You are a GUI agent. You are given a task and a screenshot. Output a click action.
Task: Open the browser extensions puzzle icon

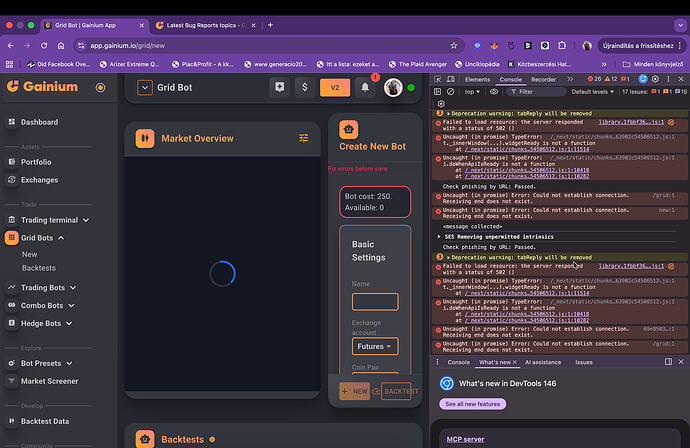(x=562, y=45)
